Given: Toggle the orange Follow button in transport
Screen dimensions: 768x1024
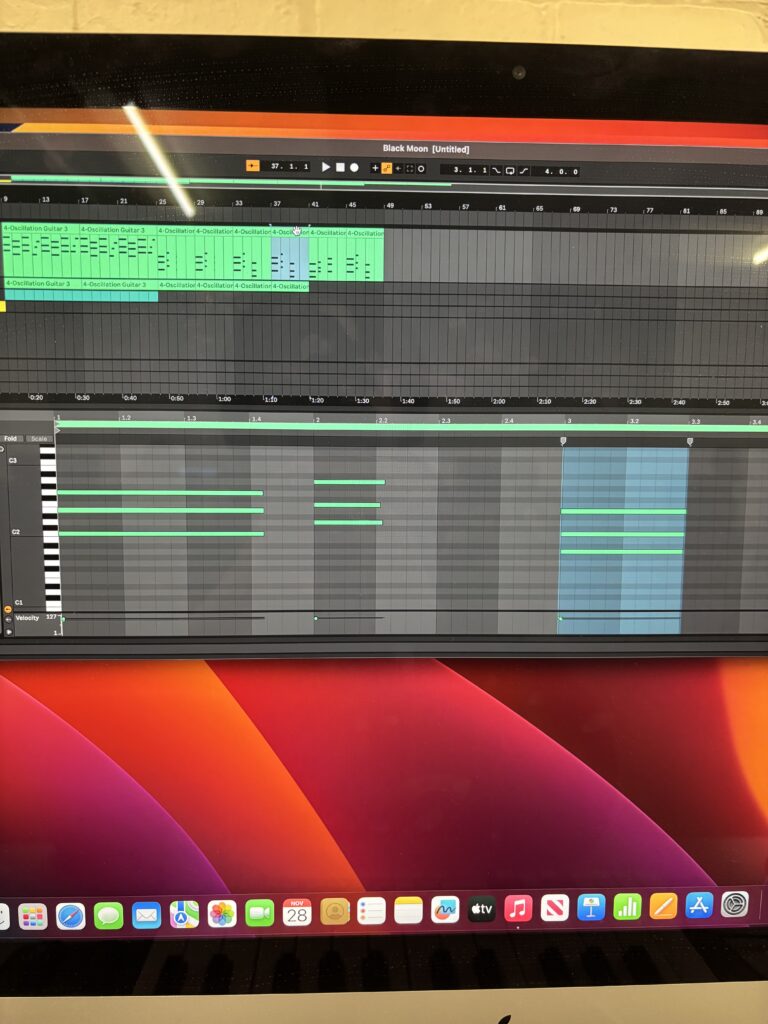Looking at the screenshot, I should 253,166.
